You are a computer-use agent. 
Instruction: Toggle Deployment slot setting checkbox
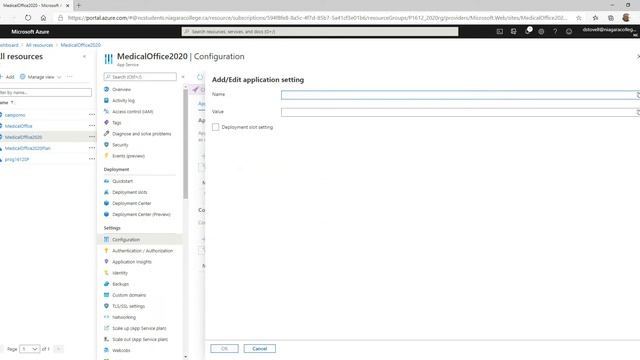216,127
